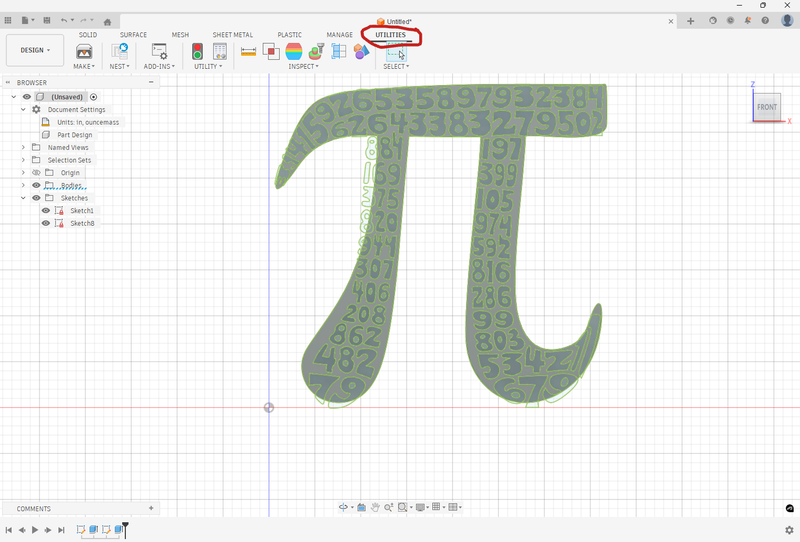Switch to the MANAGE tab
The width and height of the screenshot is (800, 542).
click(339, 35)
